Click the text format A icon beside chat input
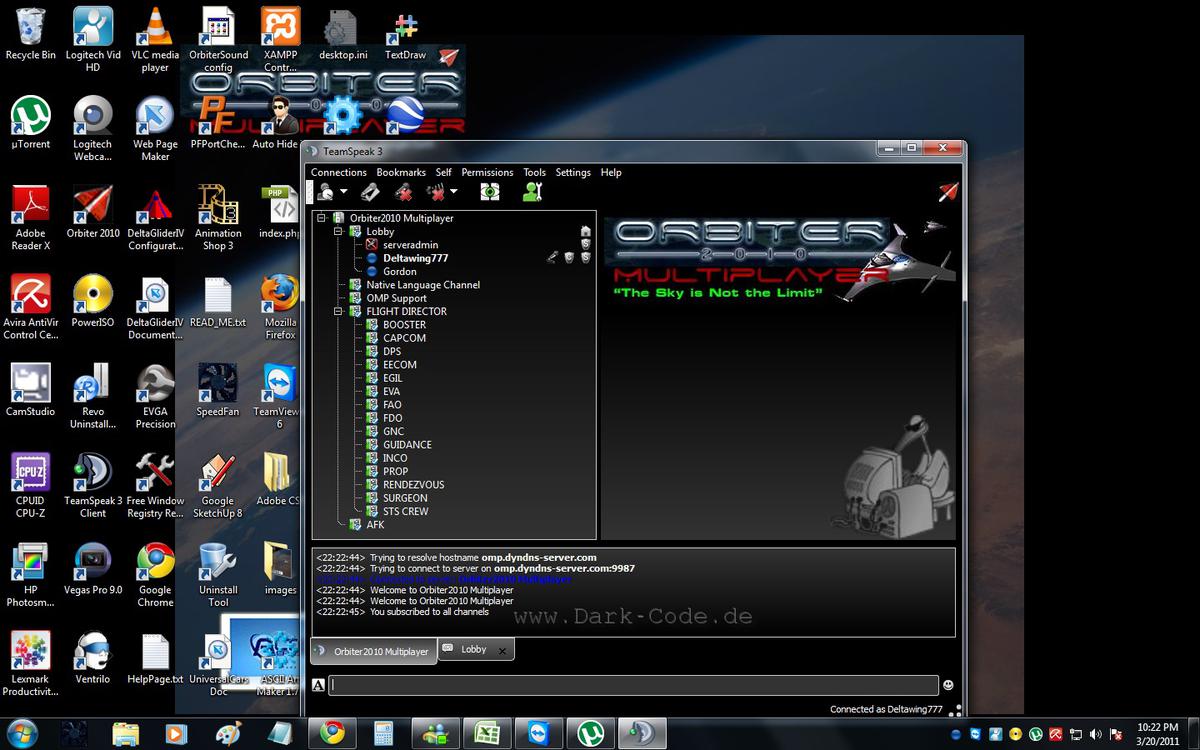The width and height of the screenshot is (1200, 750). click(x=318, y=685)
